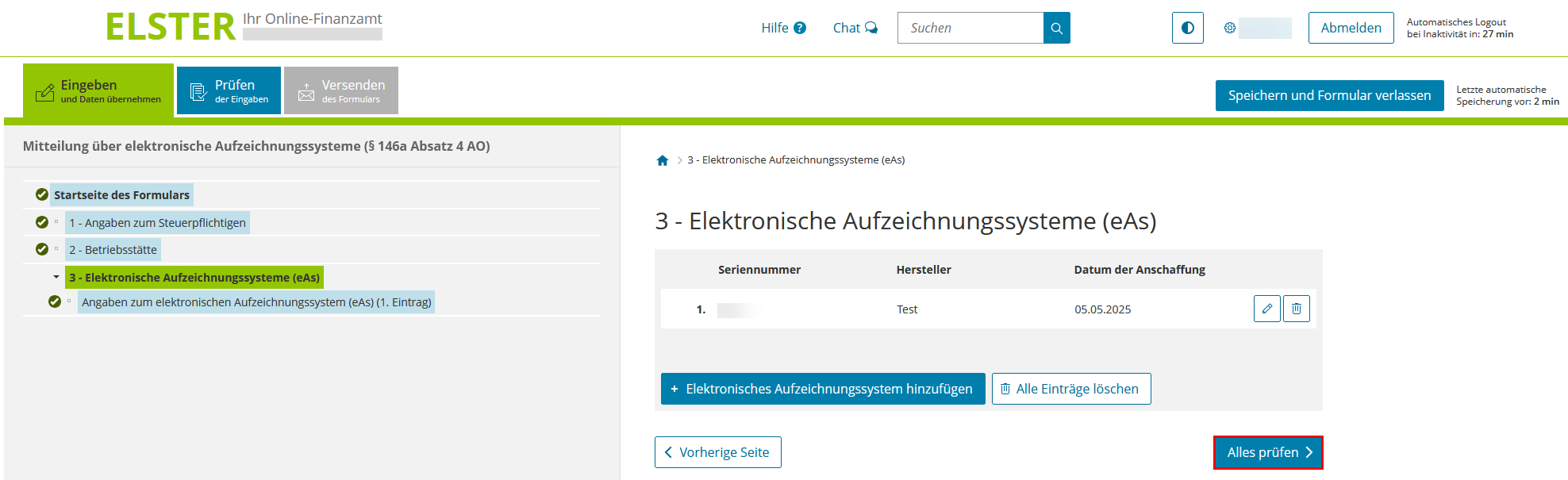Screen dimensions: 1568x480
Task: Open the settings gear icon
Action: click(1229, 28)
